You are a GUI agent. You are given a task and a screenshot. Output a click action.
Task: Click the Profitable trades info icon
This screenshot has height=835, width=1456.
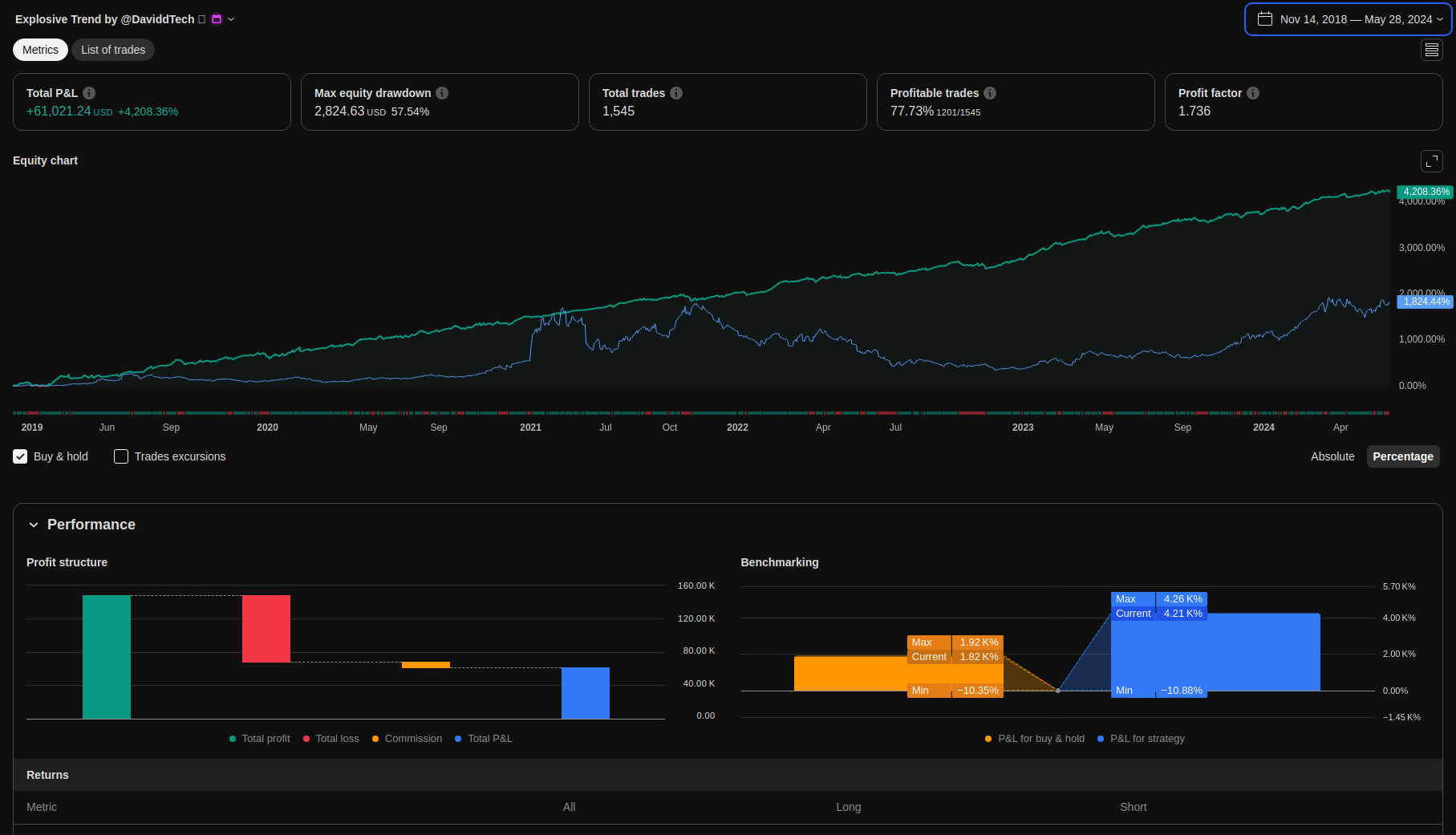[990, 93]
